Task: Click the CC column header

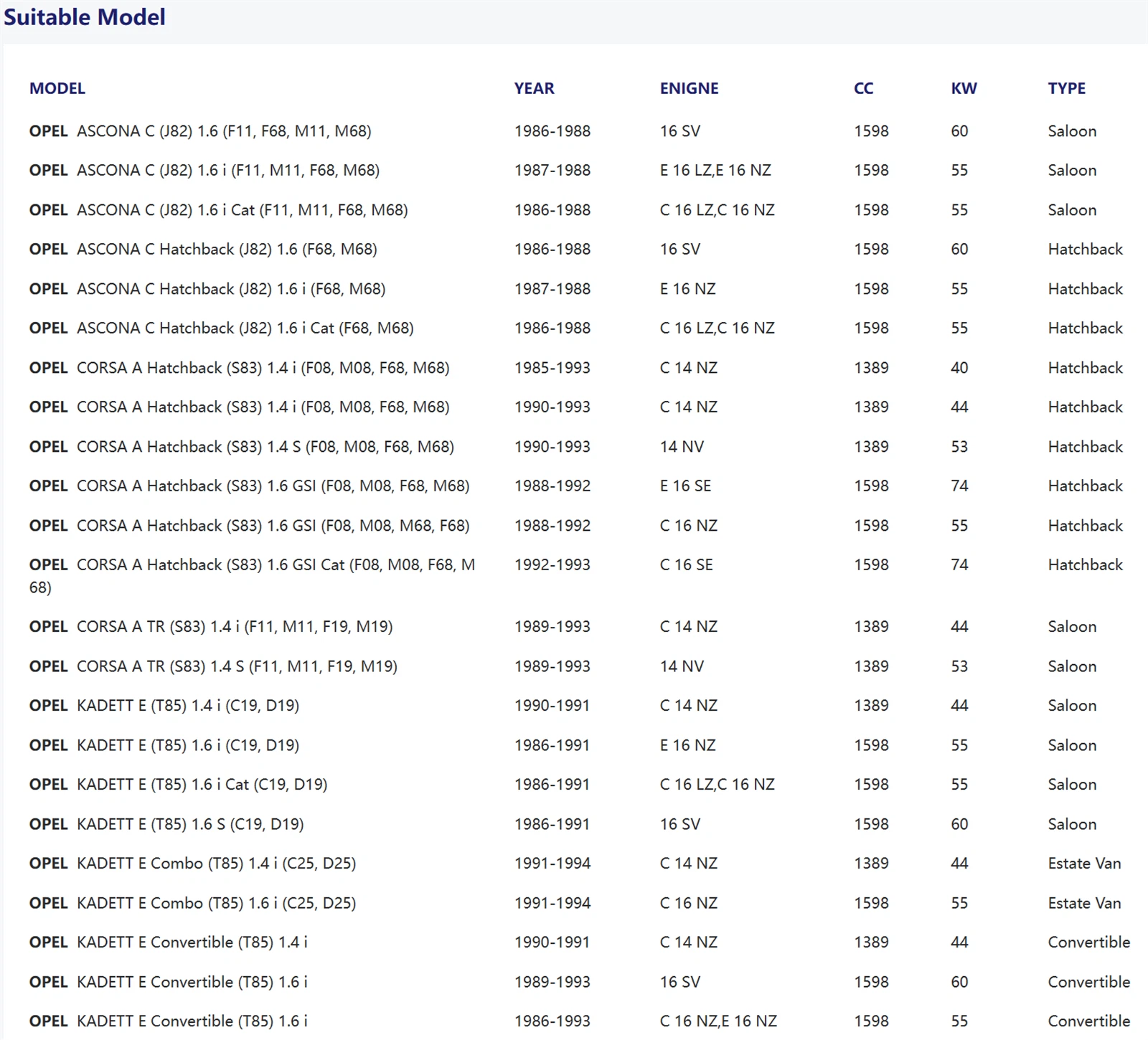Action: coord(863,88)
